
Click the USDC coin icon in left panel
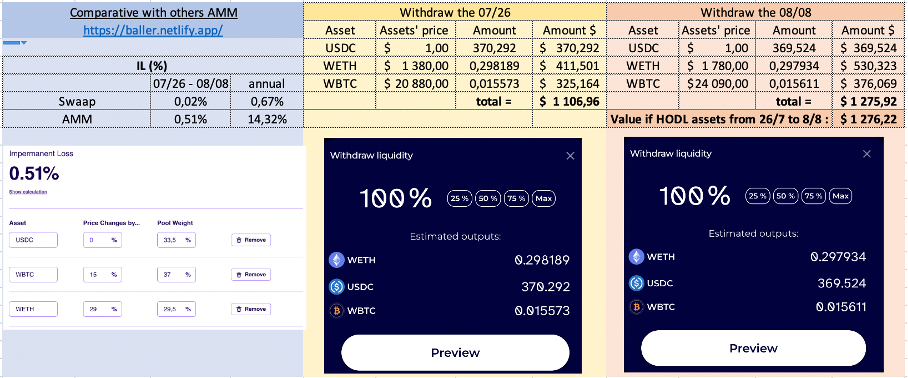click(x=336, y=286)
